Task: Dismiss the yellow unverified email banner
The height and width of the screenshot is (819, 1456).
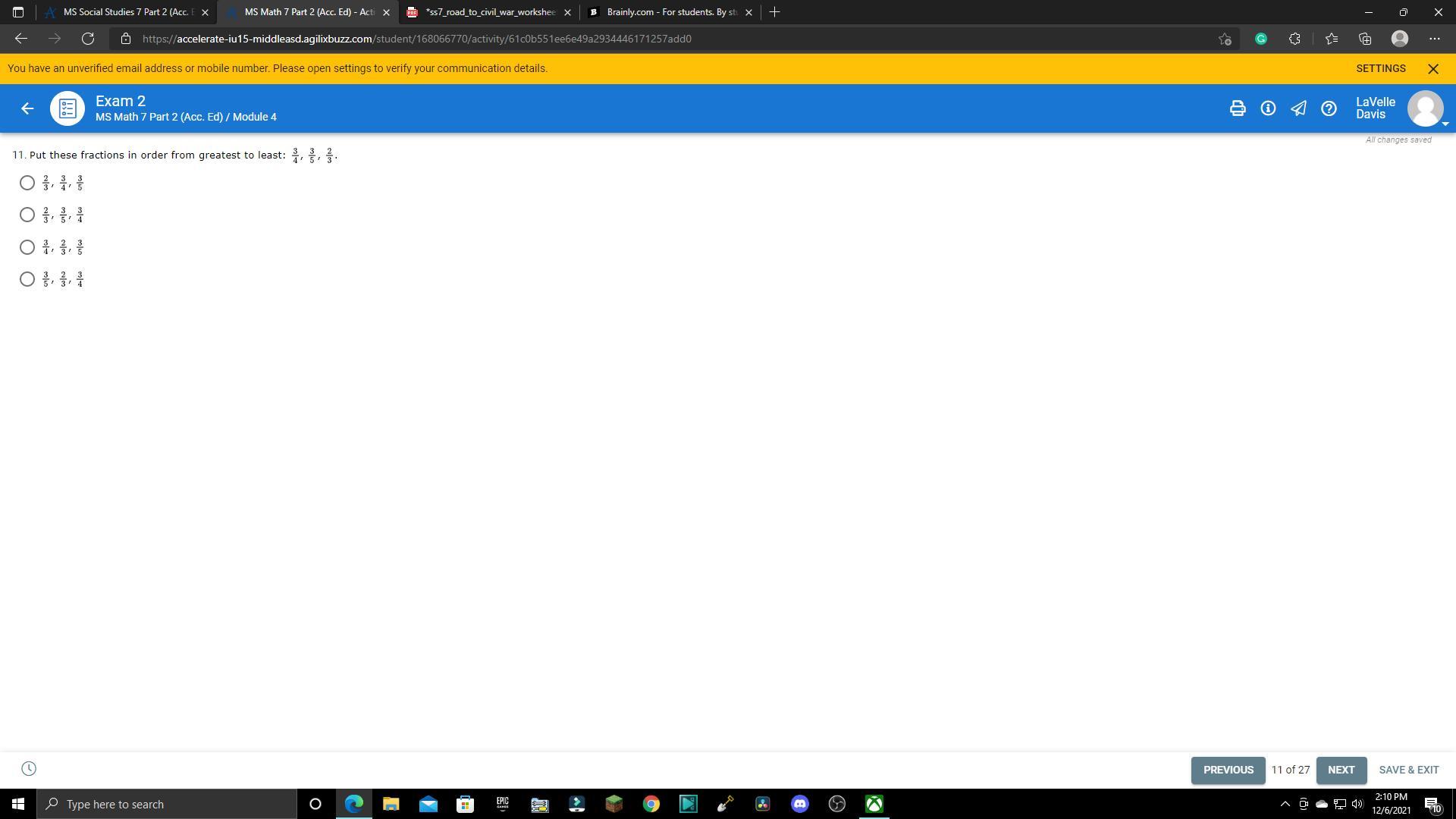Action: click(x=1433, y=68)
